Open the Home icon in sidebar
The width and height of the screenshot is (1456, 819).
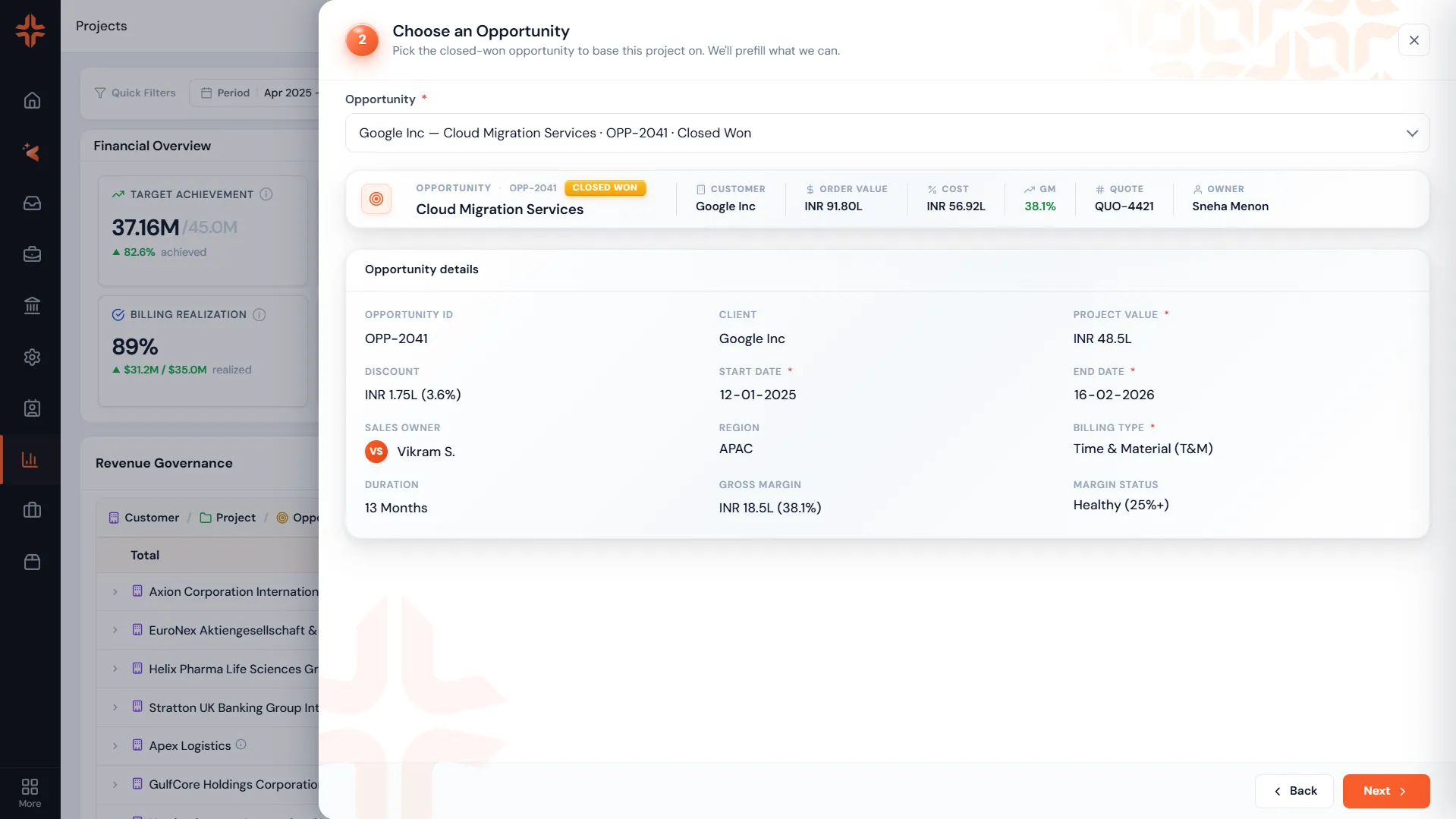32,100
